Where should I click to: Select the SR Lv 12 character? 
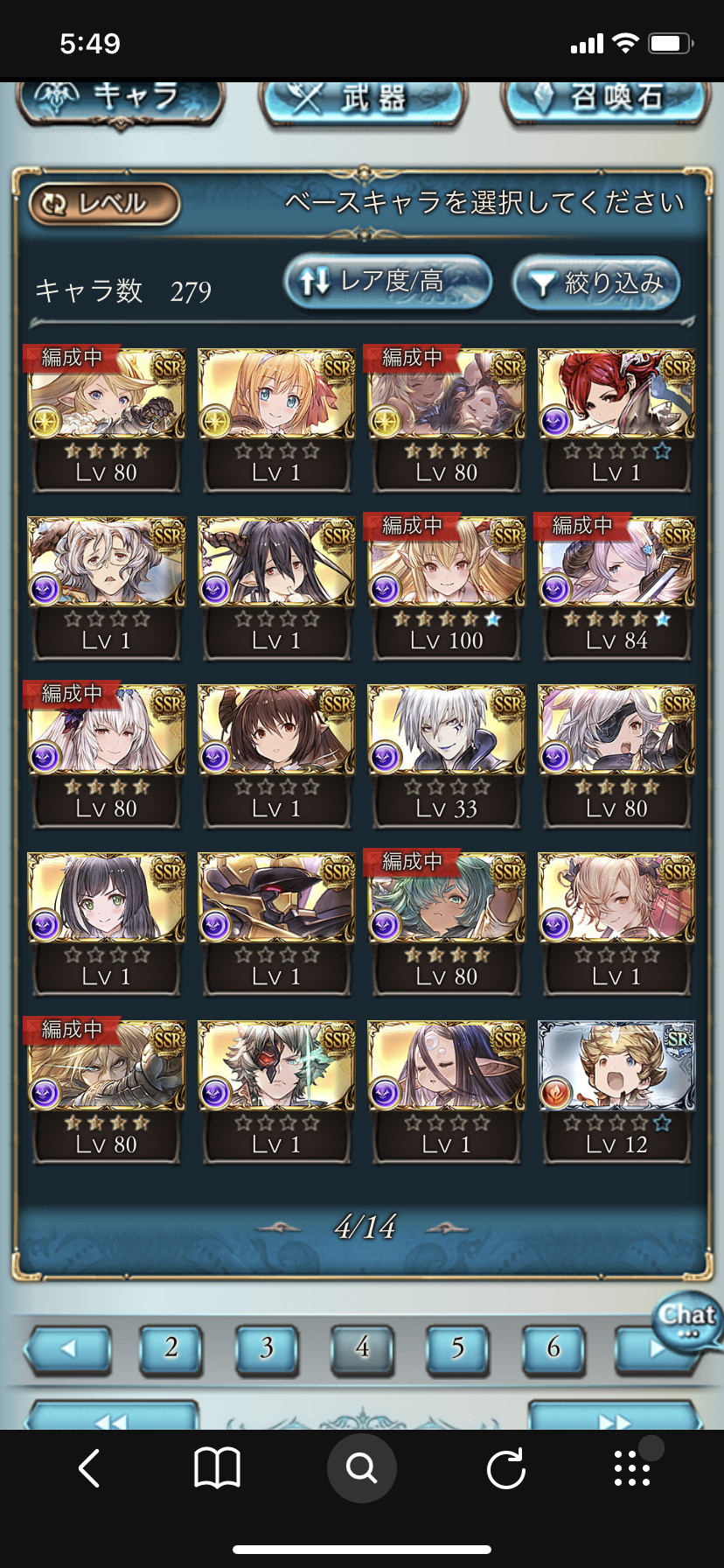(x=616, y=1091)
